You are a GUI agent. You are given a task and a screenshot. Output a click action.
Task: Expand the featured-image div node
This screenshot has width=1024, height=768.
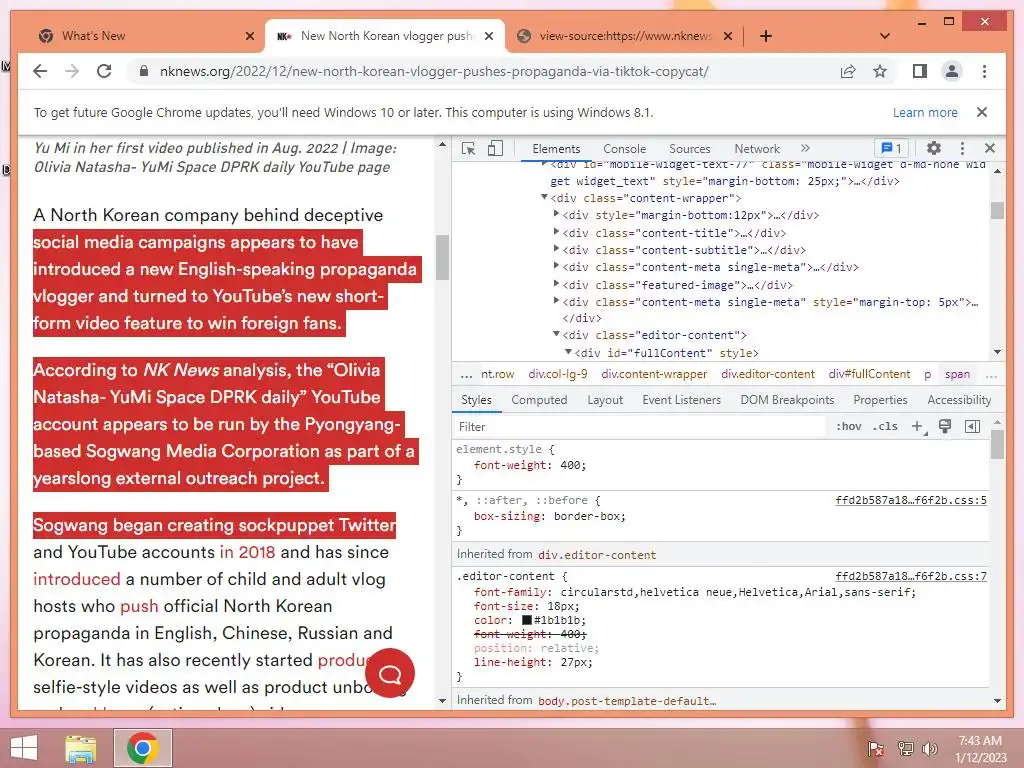(556, 283)
